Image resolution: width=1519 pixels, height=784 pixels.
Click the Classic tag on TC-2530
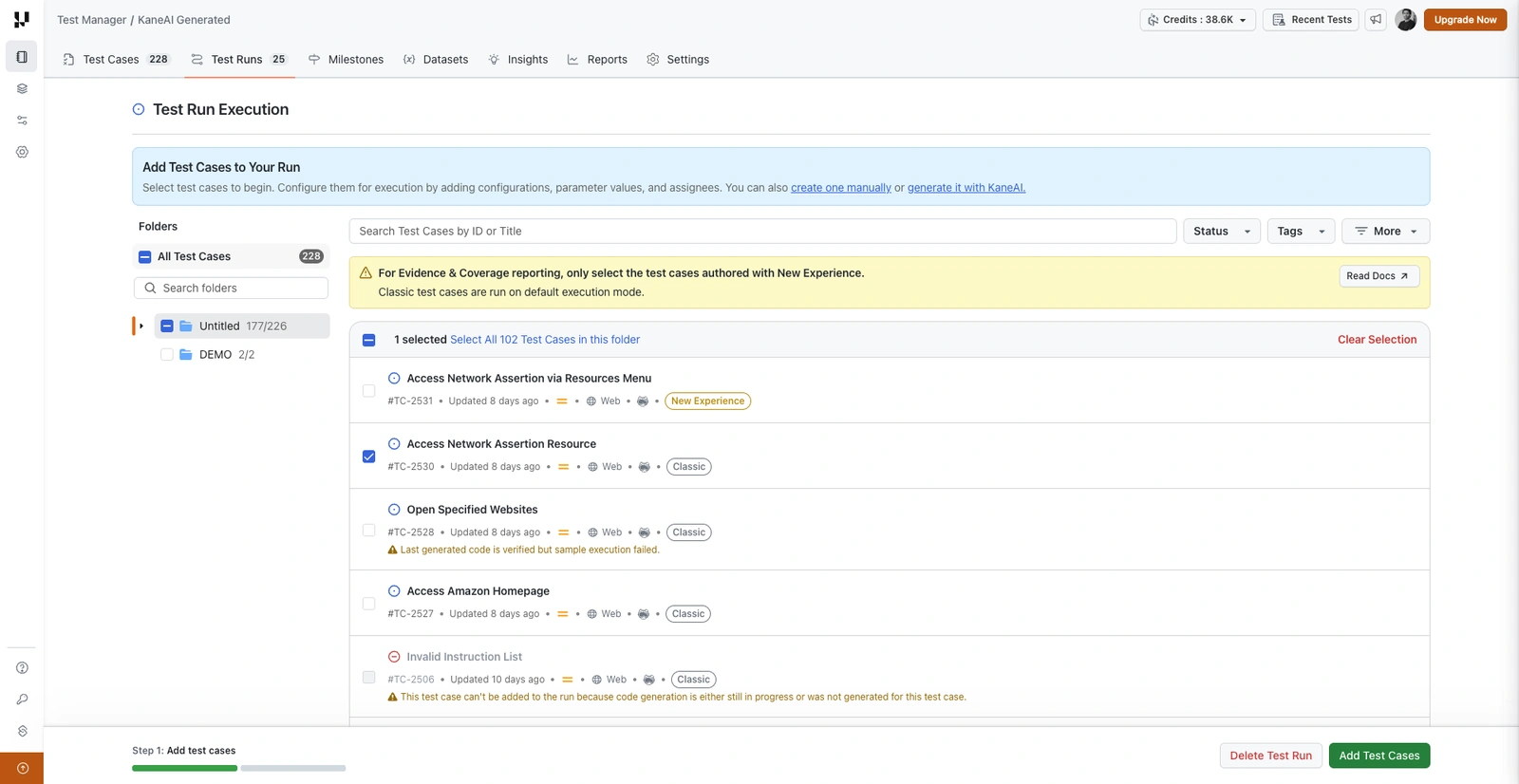tap(689, 467)
